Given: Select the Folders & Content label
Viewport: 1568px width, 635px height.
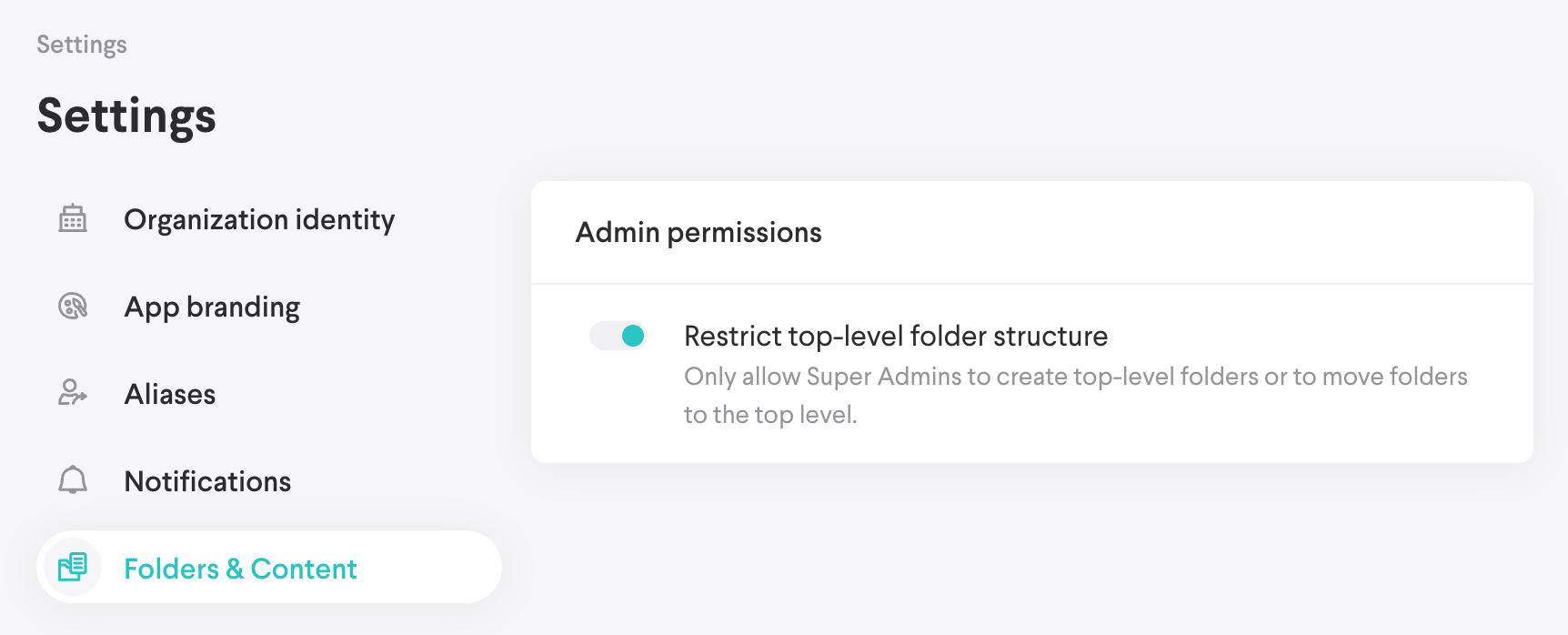Looking at the screenshot, I should pos(240,569).
